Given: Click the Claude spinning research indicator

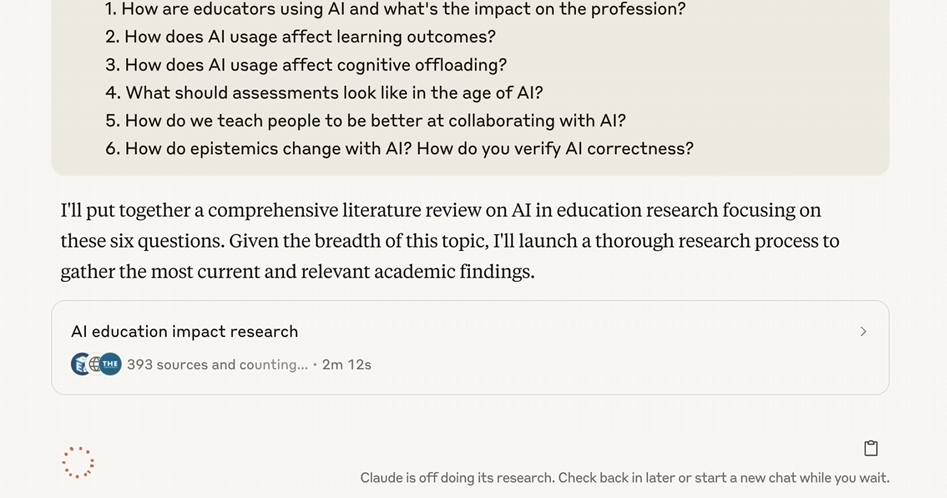Looking at the screenshot, I should click(x=78, y=462).
